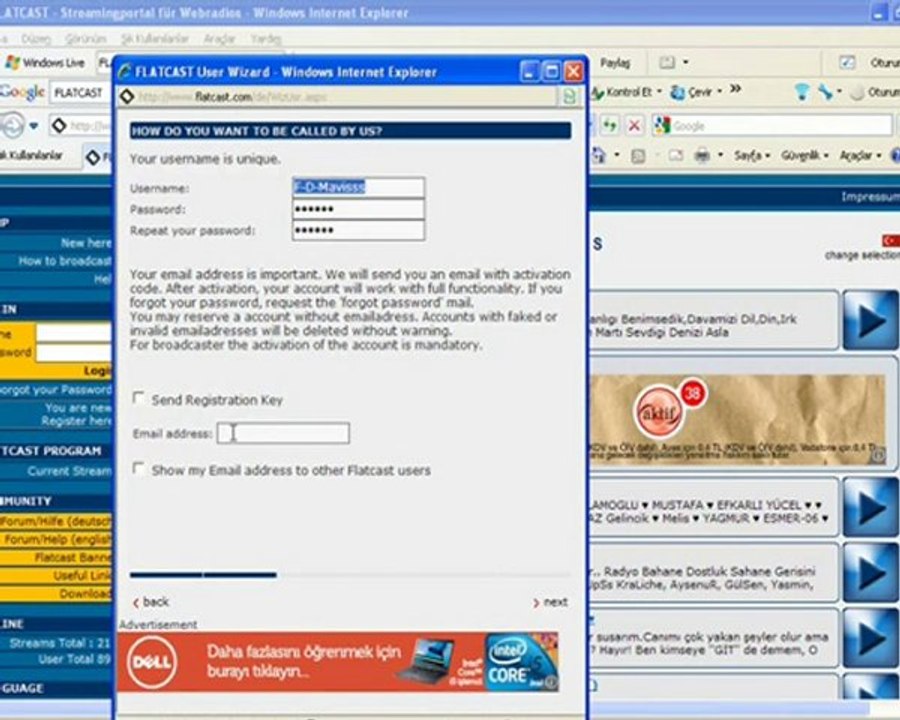Play the Radyo Bahane Dostluk Sahane stream
Screen dimensions: 900x720
(870, 573)
